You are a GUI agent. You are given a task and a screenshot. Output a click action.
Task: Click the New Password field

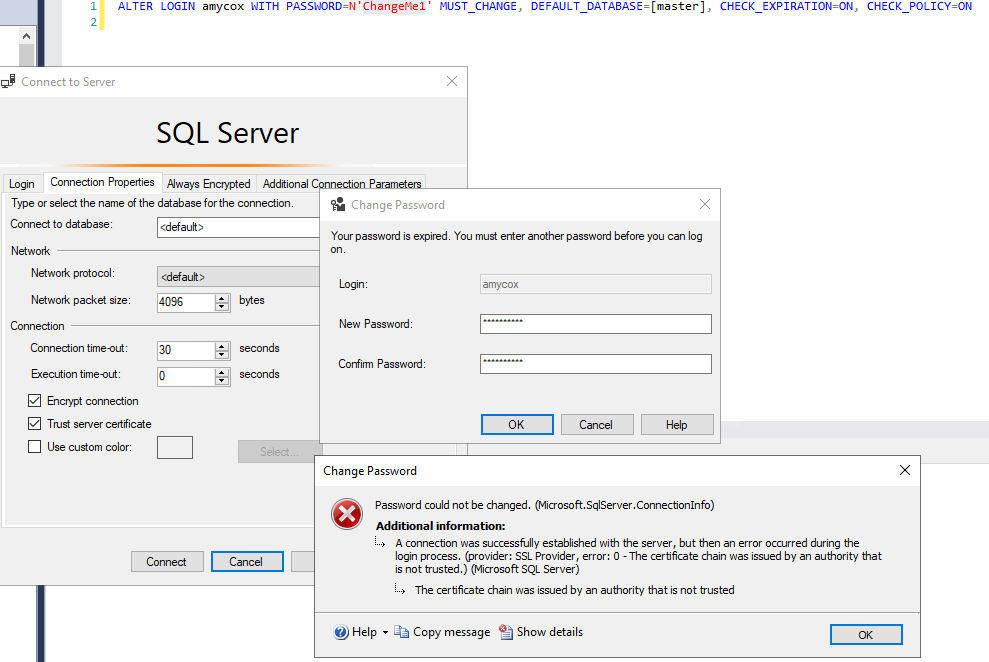click(x=595, y=324)
